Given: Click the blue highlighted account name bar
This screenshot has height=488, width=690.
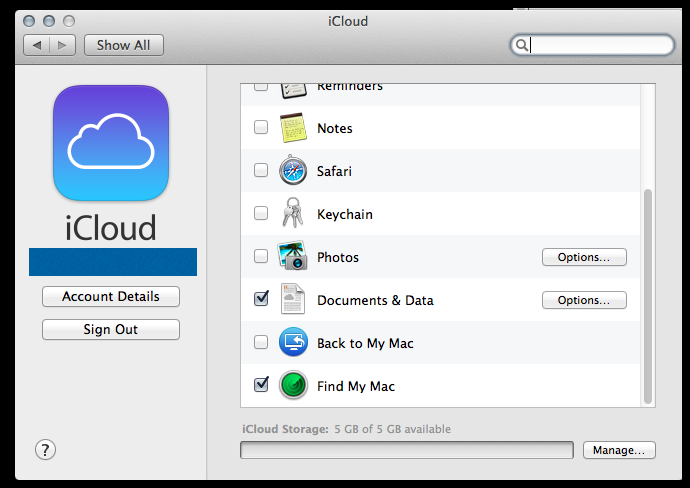Looking at the screenshot, I should (113, 262).
